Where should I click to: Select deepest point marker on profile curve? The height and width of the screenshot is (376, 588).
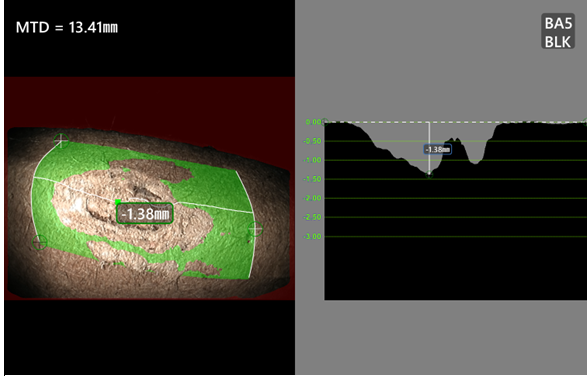coord(429,175)
